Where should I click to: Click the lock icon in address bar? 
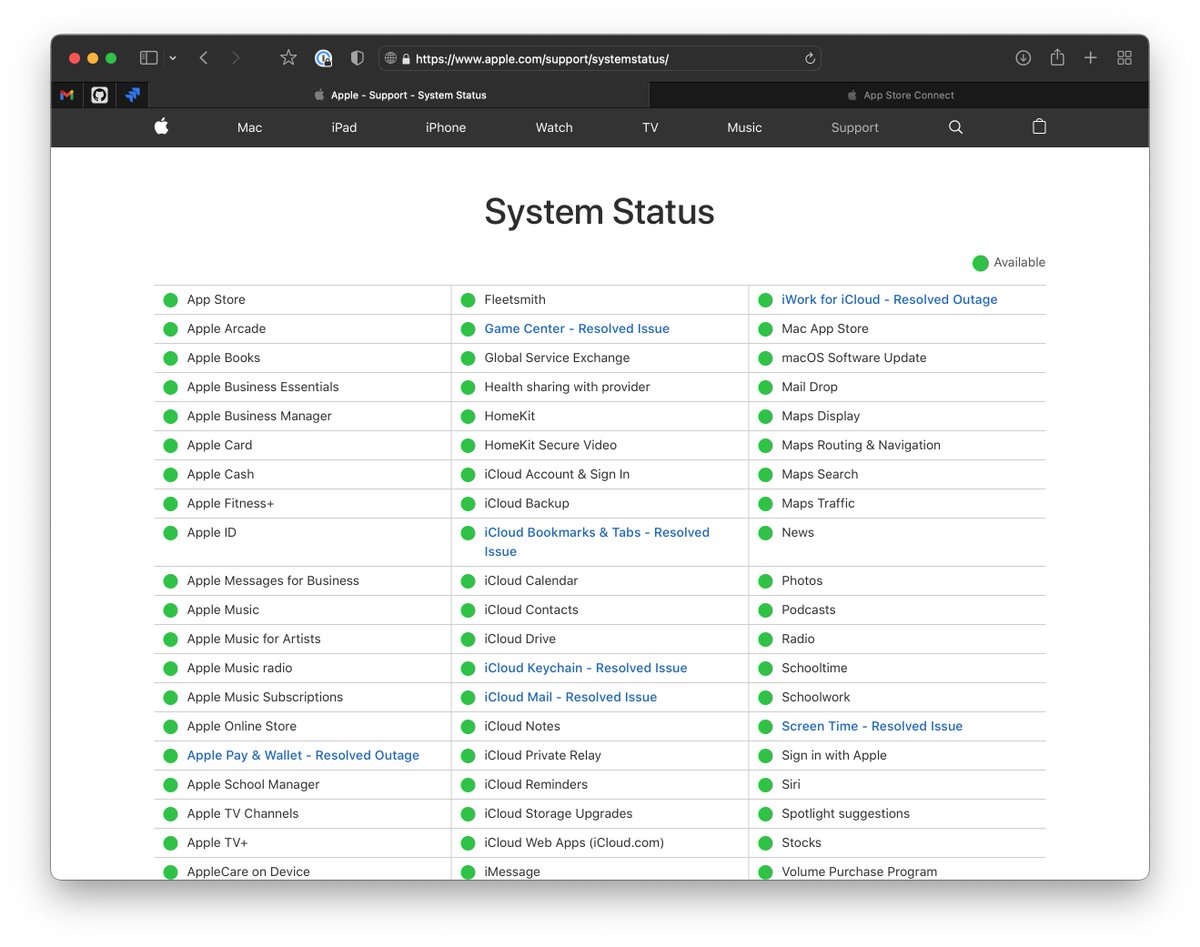click(x=406, y=59)
